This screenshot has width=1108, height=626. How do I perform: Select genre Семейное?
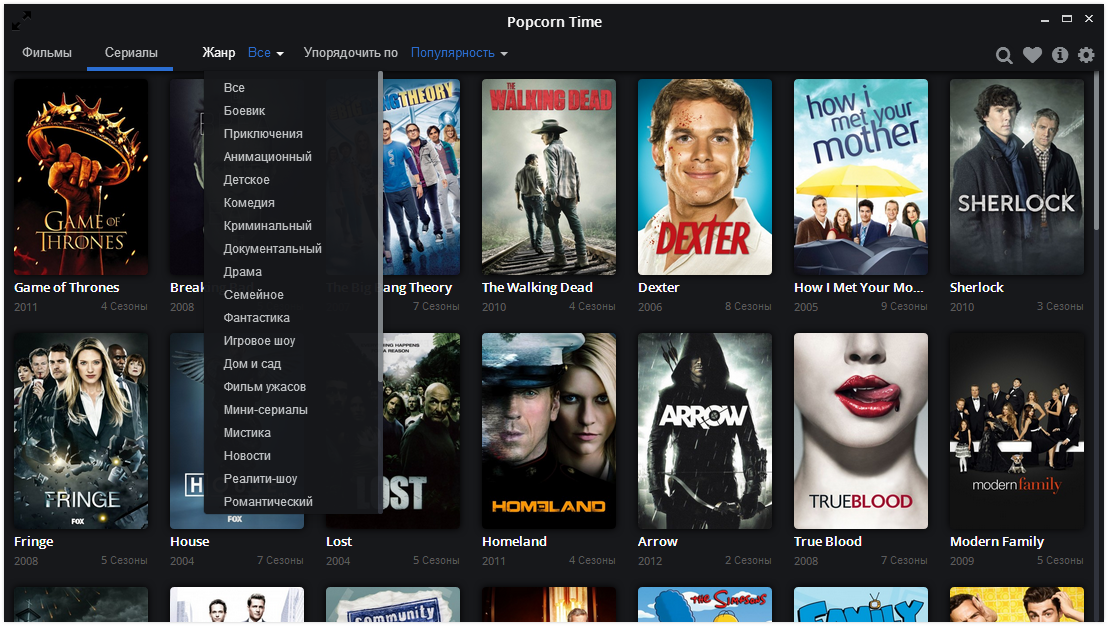(x=253, y=295)
